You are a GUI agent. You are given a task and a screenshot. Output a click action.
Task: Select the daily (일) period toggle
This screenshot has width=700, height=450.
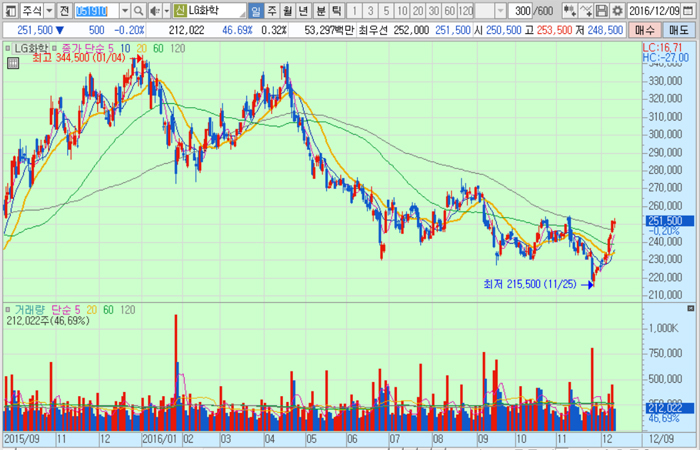256,10
